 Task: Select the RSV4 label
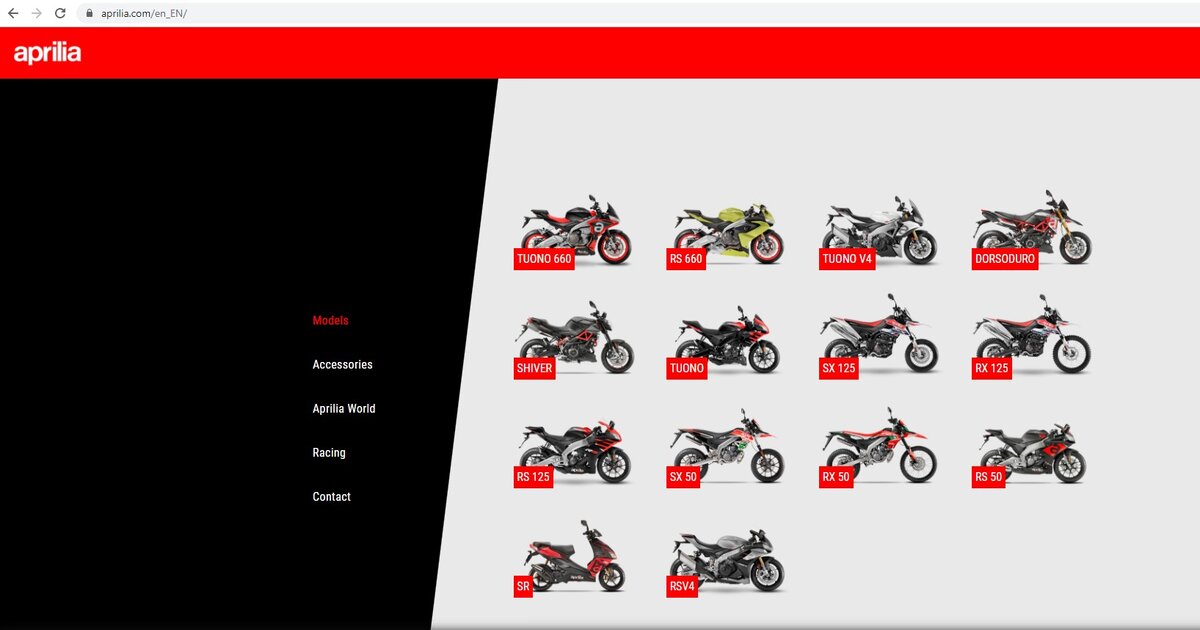tap(682, 586)
